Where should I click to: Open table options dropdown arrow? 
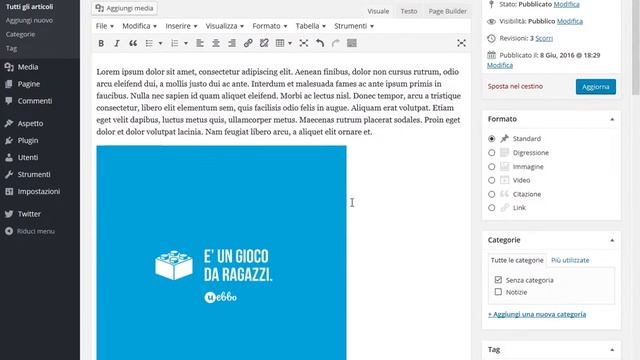click(x=290, y=43)
